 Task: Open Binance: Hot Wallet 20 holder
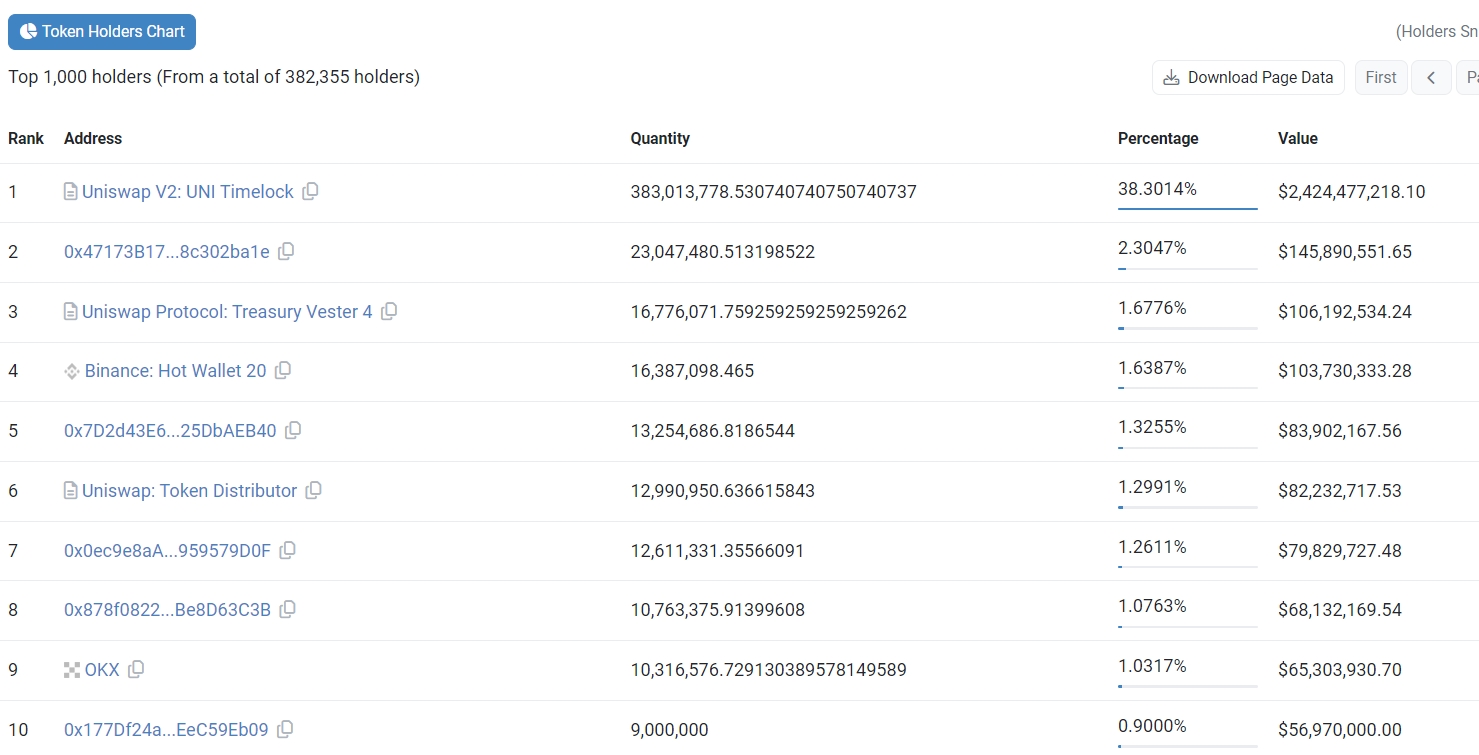click(x=176, y=370)
